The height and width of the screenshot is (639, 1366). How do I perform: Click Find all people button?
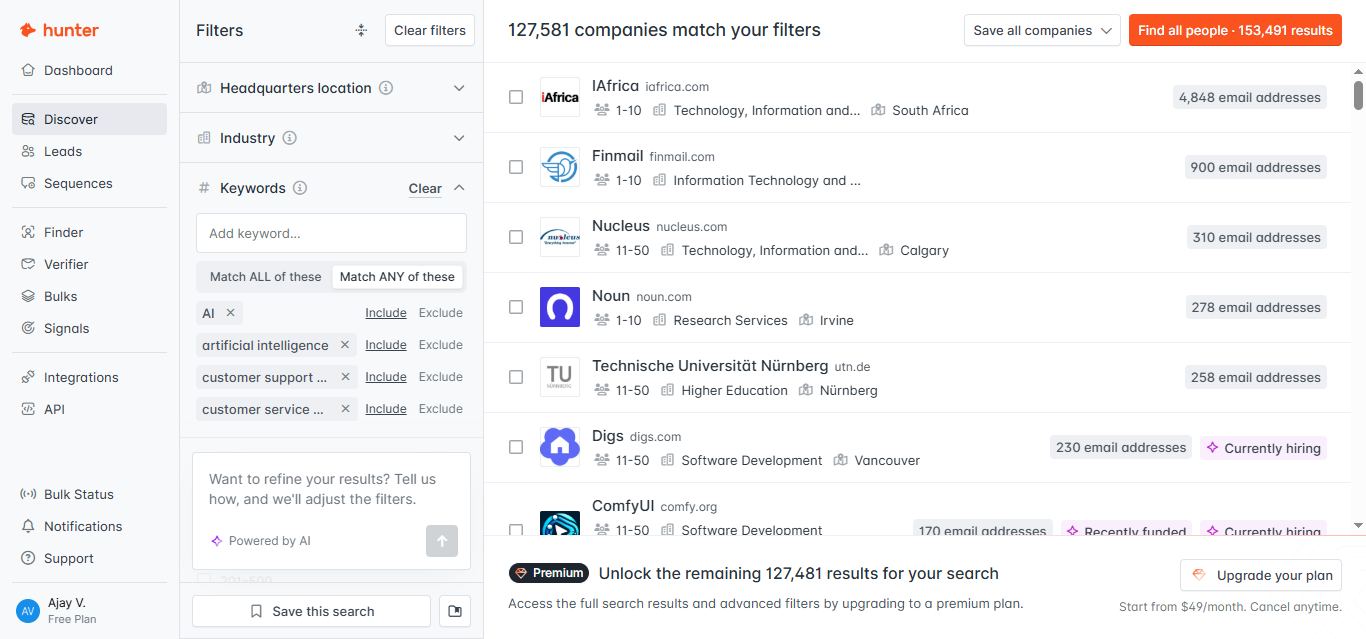click(1235, 30)
